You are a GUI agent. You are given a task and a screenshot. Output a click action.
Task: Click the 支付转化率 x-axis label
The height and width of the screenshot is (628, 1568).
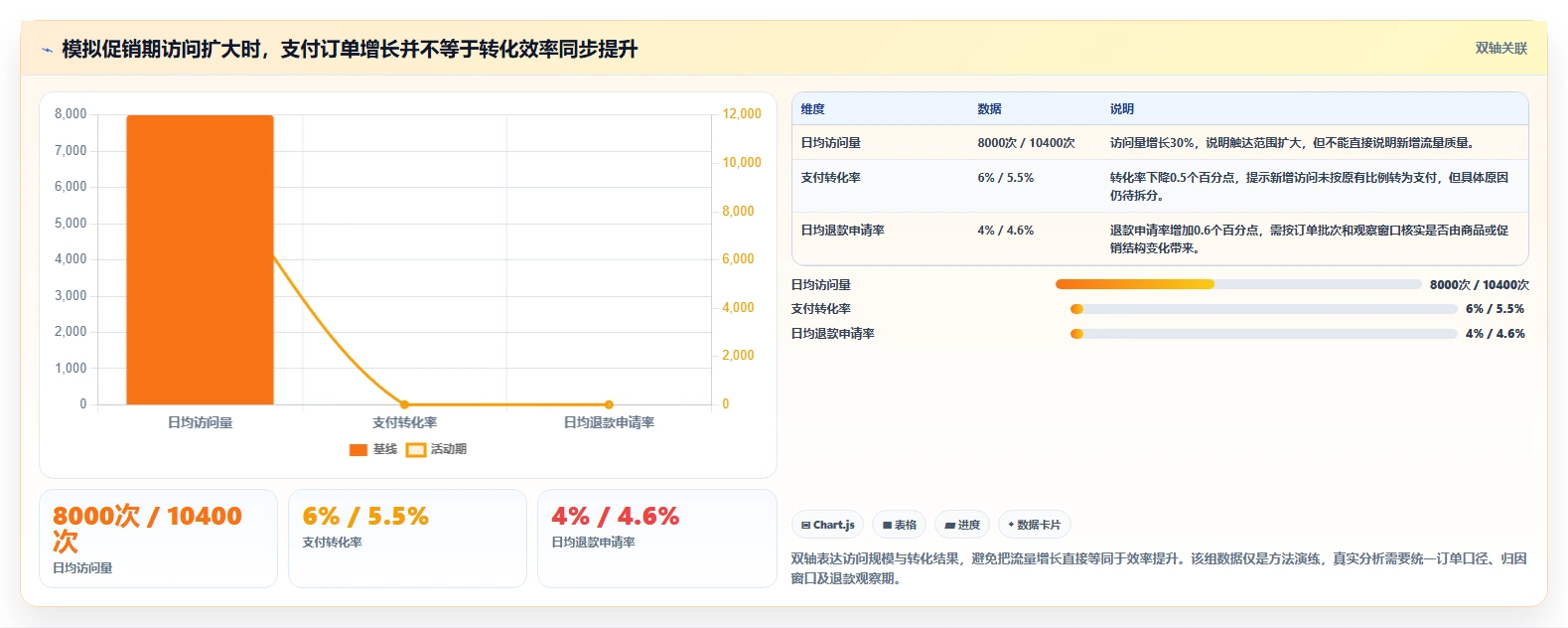404,422
